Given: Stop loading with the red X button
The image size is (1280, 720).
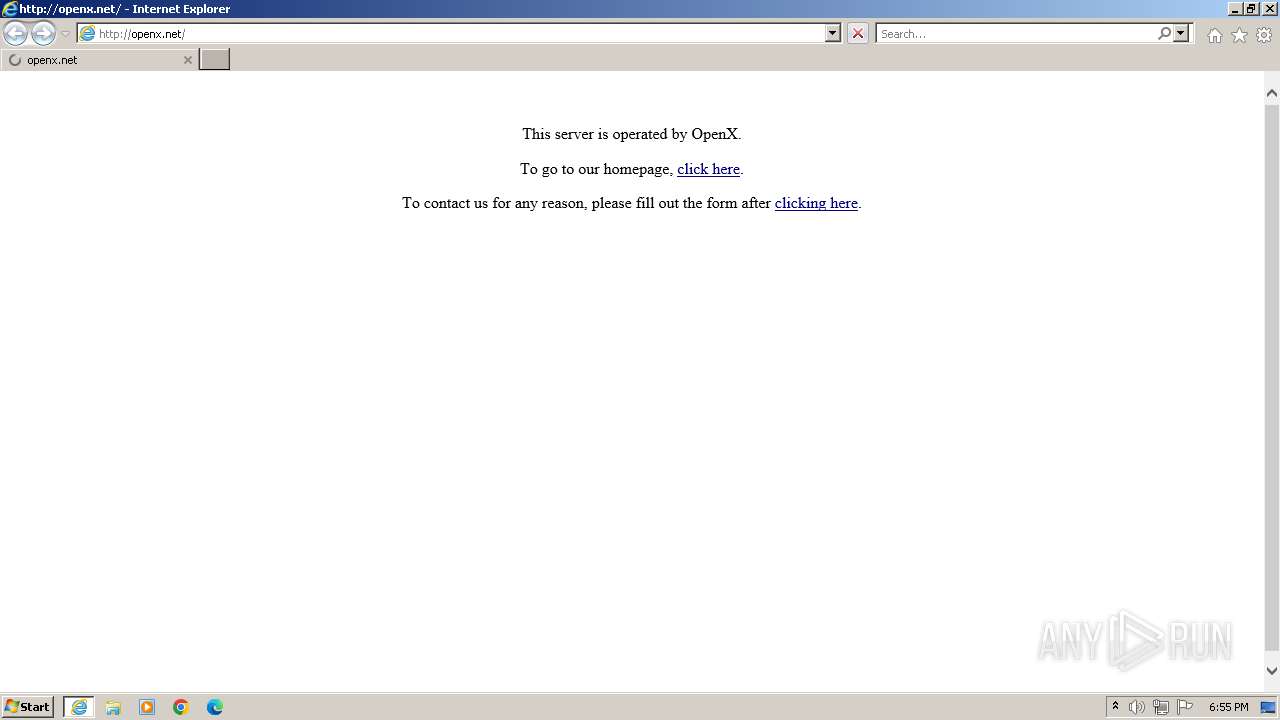Looking at the screenshot, I should [x=857, y=33].
